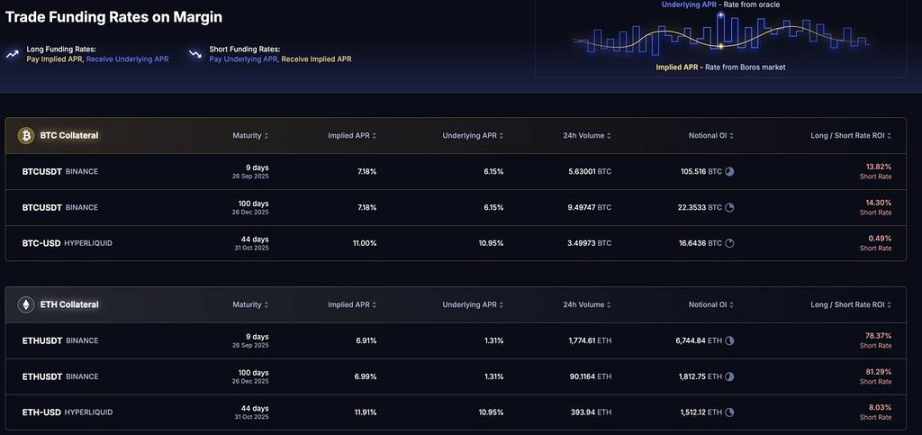This screenshot has height=435, width=922.
Task: Sort BTC Collateral table by Maturity
Action: click(250, 135)
